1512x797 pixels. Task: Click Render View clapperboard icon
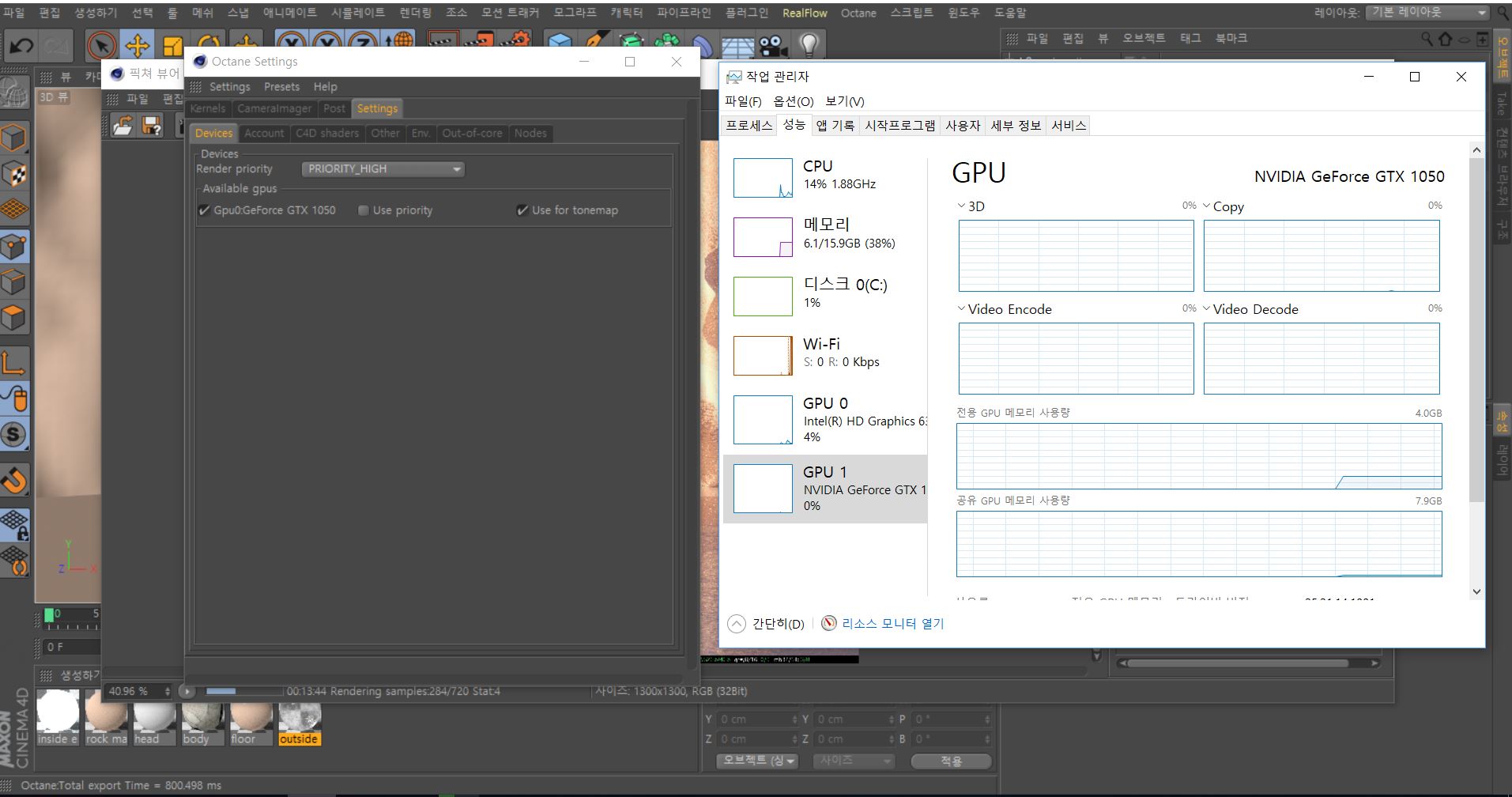[443, 41]
